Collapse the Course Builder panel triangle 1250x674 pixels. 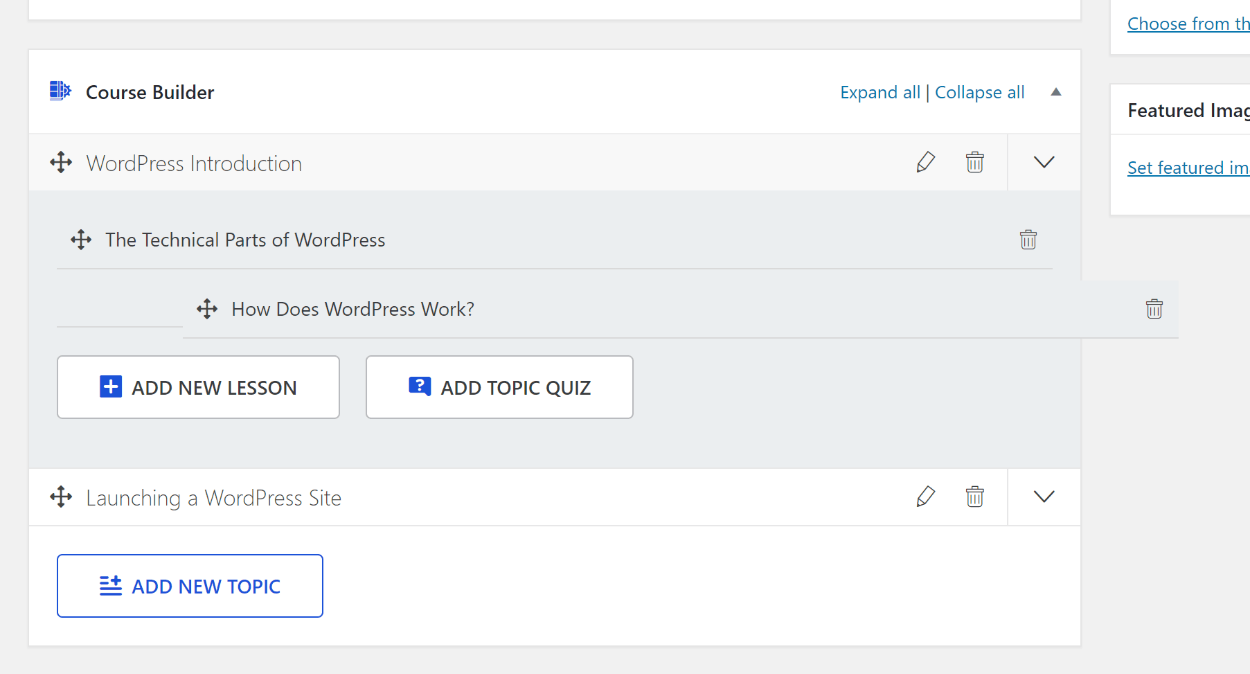tap(1056, 92)
